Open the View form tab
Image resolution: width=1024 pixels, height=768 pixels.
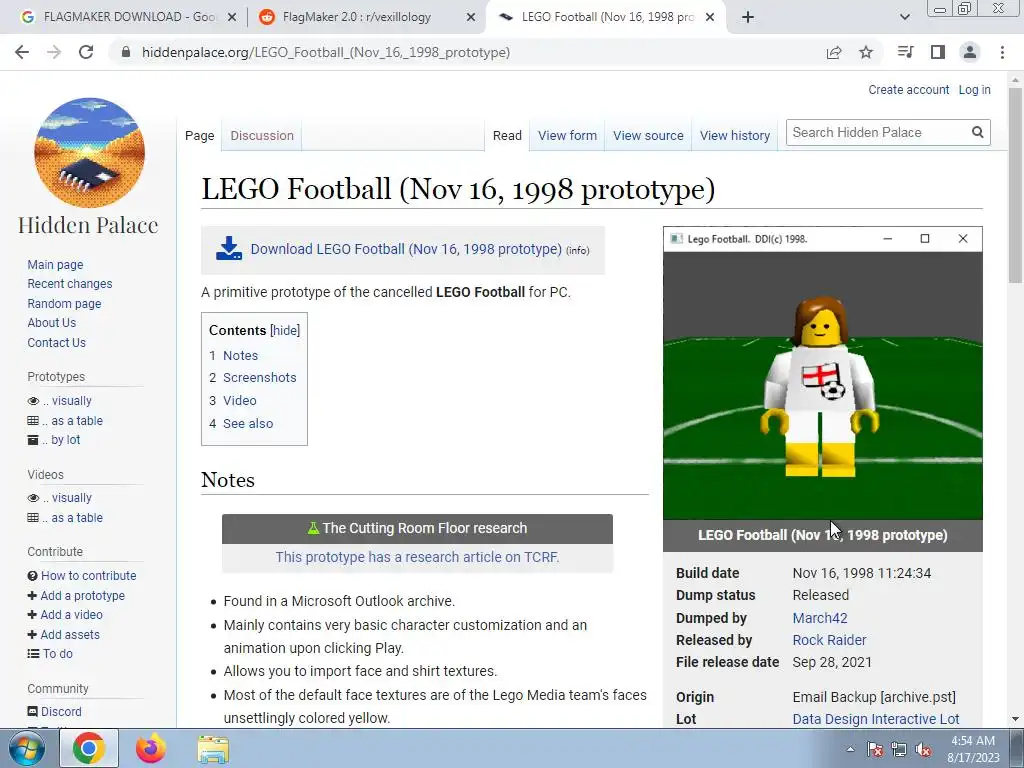[567, 135]
